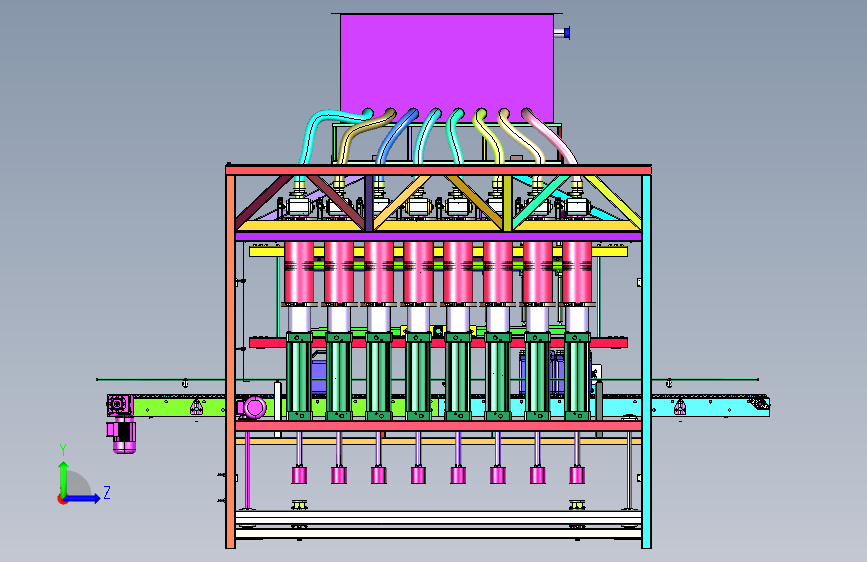Click the Z label of the triad
The image size is (867, 562).
point(107,492)
